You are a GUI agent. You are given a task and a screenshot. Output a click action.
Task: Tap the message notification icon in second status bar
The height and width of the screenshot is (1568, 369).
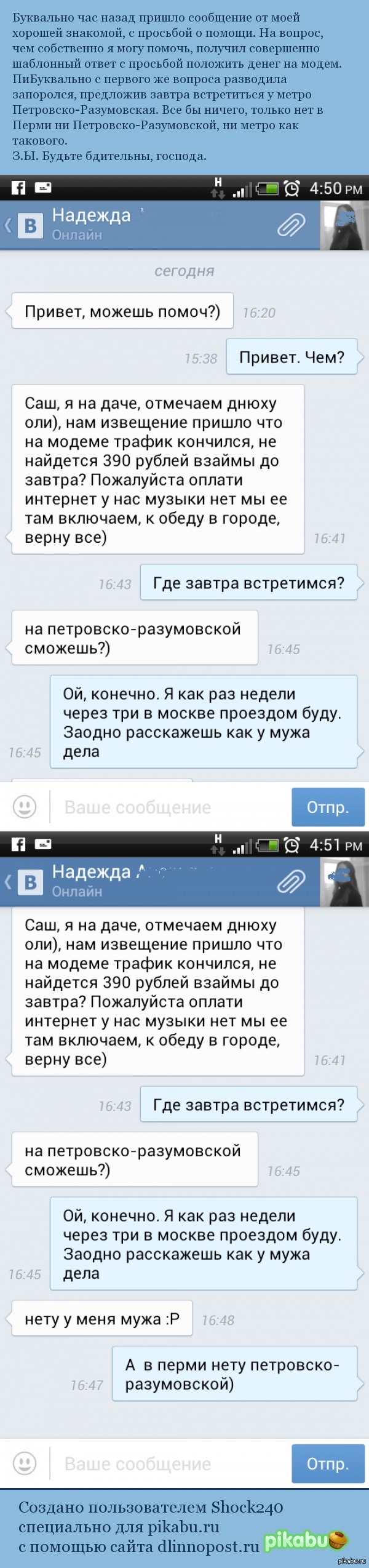point(43,844)
